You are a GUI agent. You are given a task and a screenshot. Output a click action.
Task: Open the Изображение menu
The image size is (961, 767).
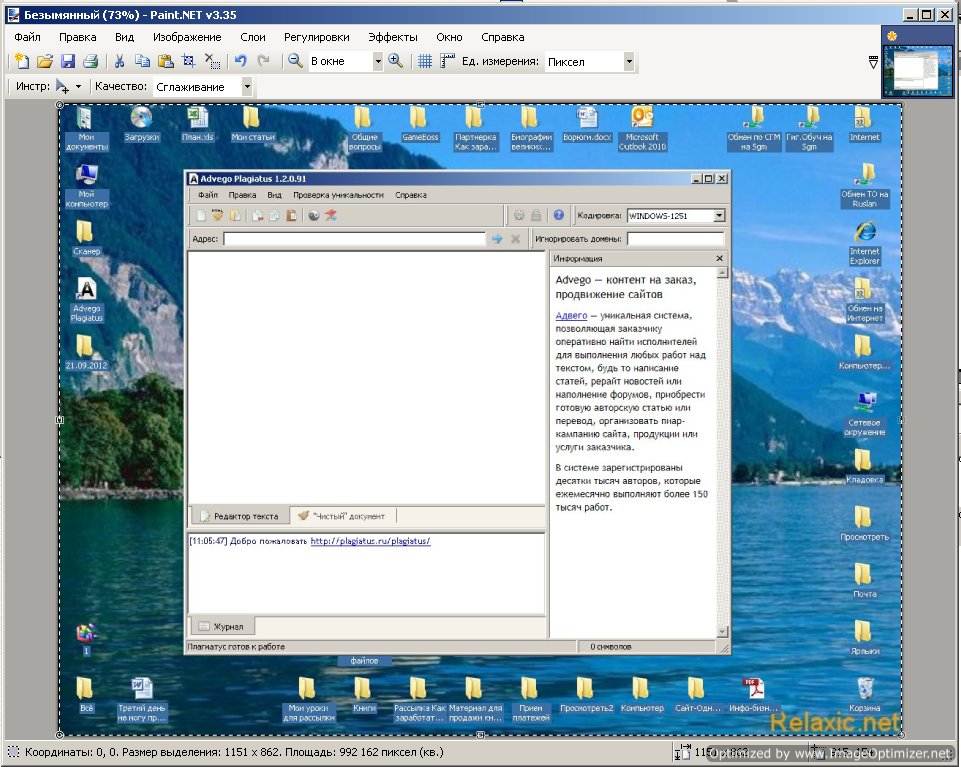pos(187,37)
